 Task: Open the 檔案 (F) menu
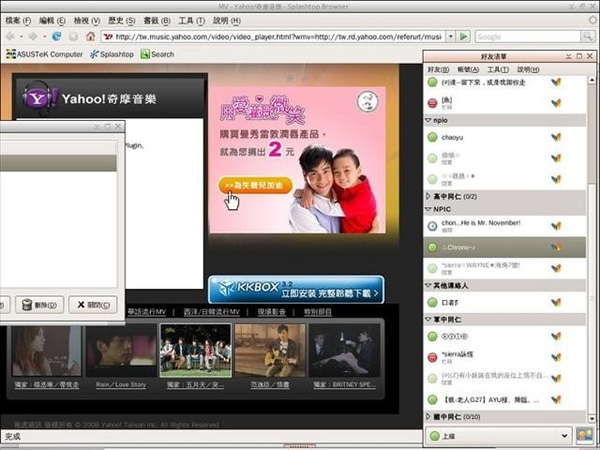point(18,21)
